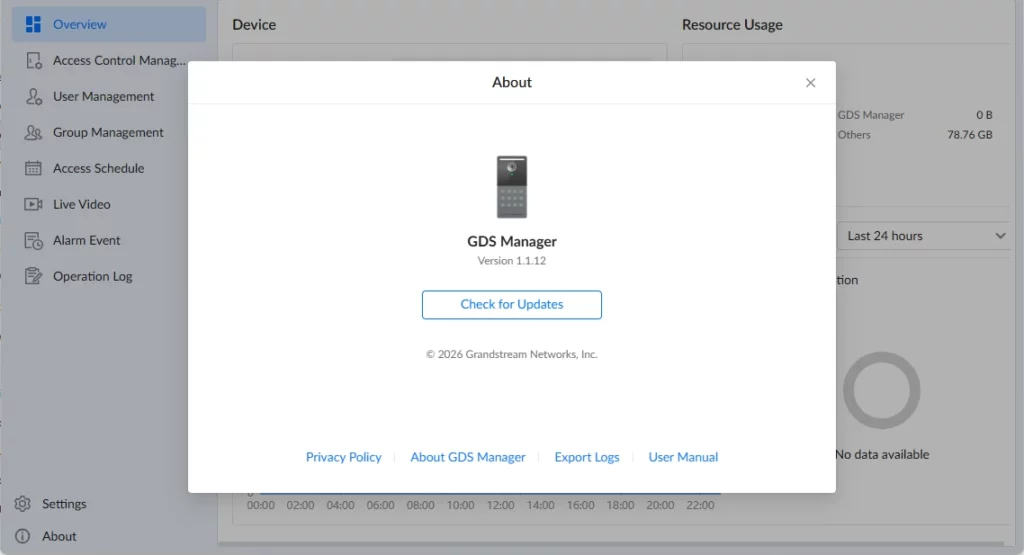Open the Overview menu item
Viewport: 1024px width, 555px height.
[108, 24]
